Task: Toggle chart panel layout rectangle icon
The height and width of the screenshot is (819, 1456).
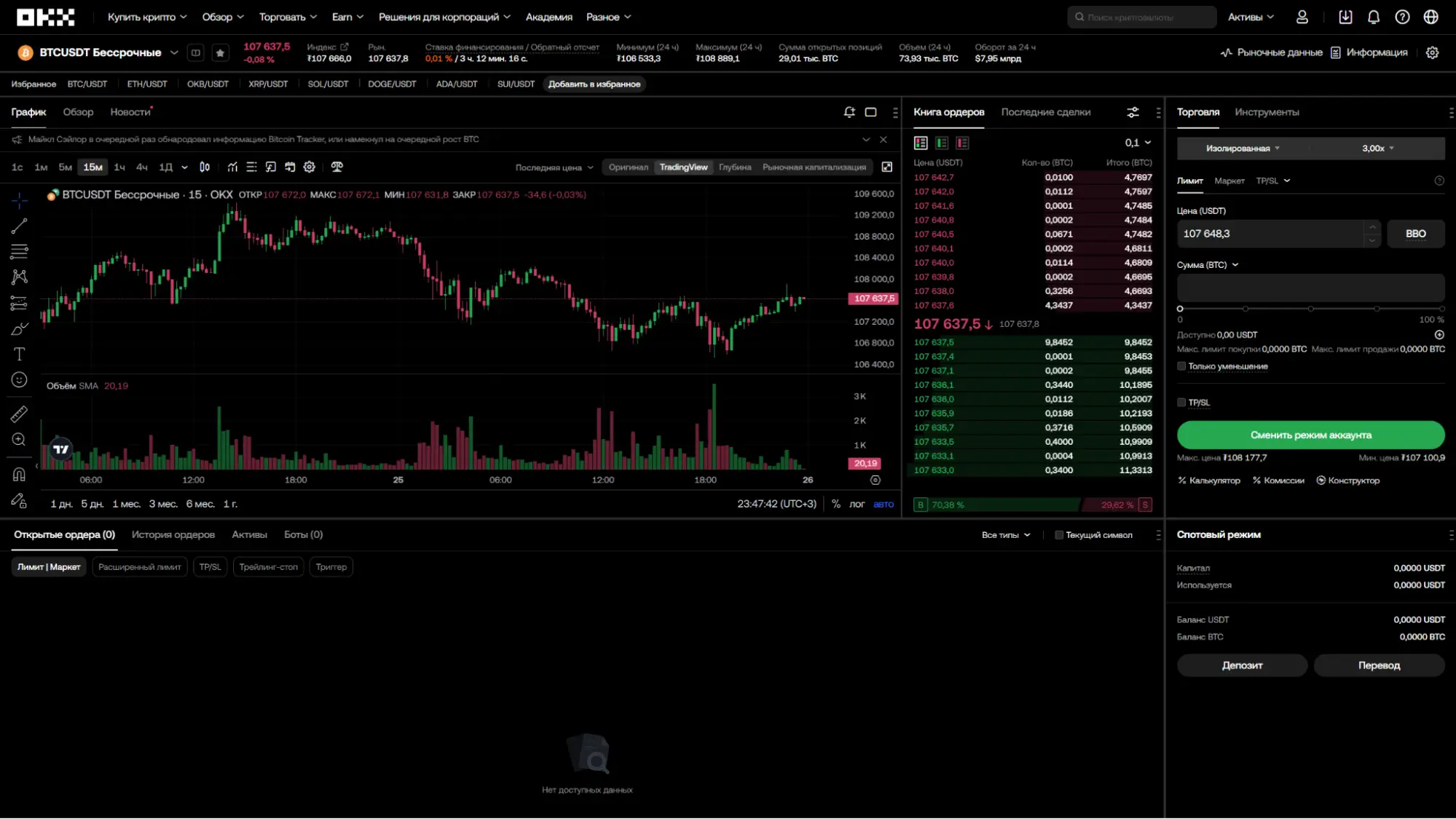Action: [870, 112]
